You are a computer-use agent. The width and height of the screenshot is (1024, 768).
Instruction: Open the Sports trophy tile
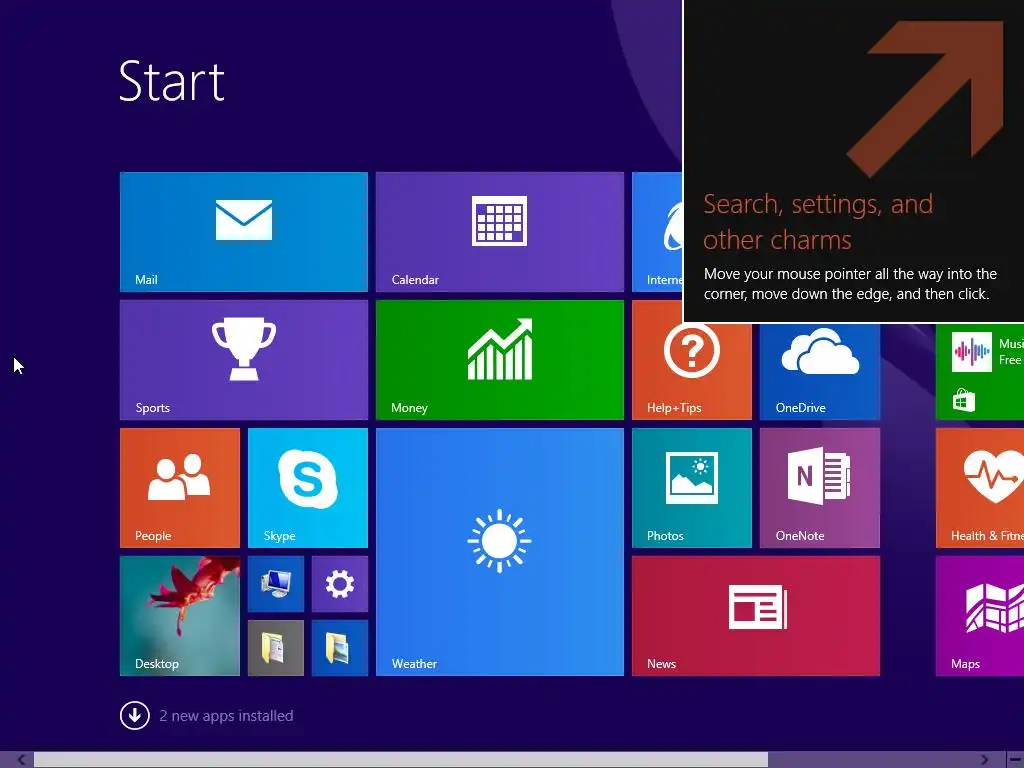(244, 360)
